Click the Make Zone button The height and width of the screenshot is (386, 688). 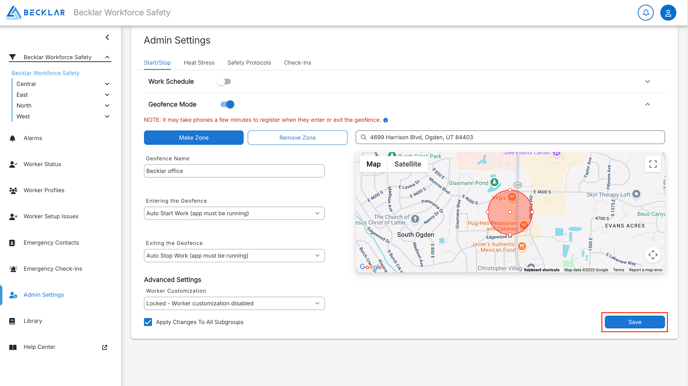point(194,138)
